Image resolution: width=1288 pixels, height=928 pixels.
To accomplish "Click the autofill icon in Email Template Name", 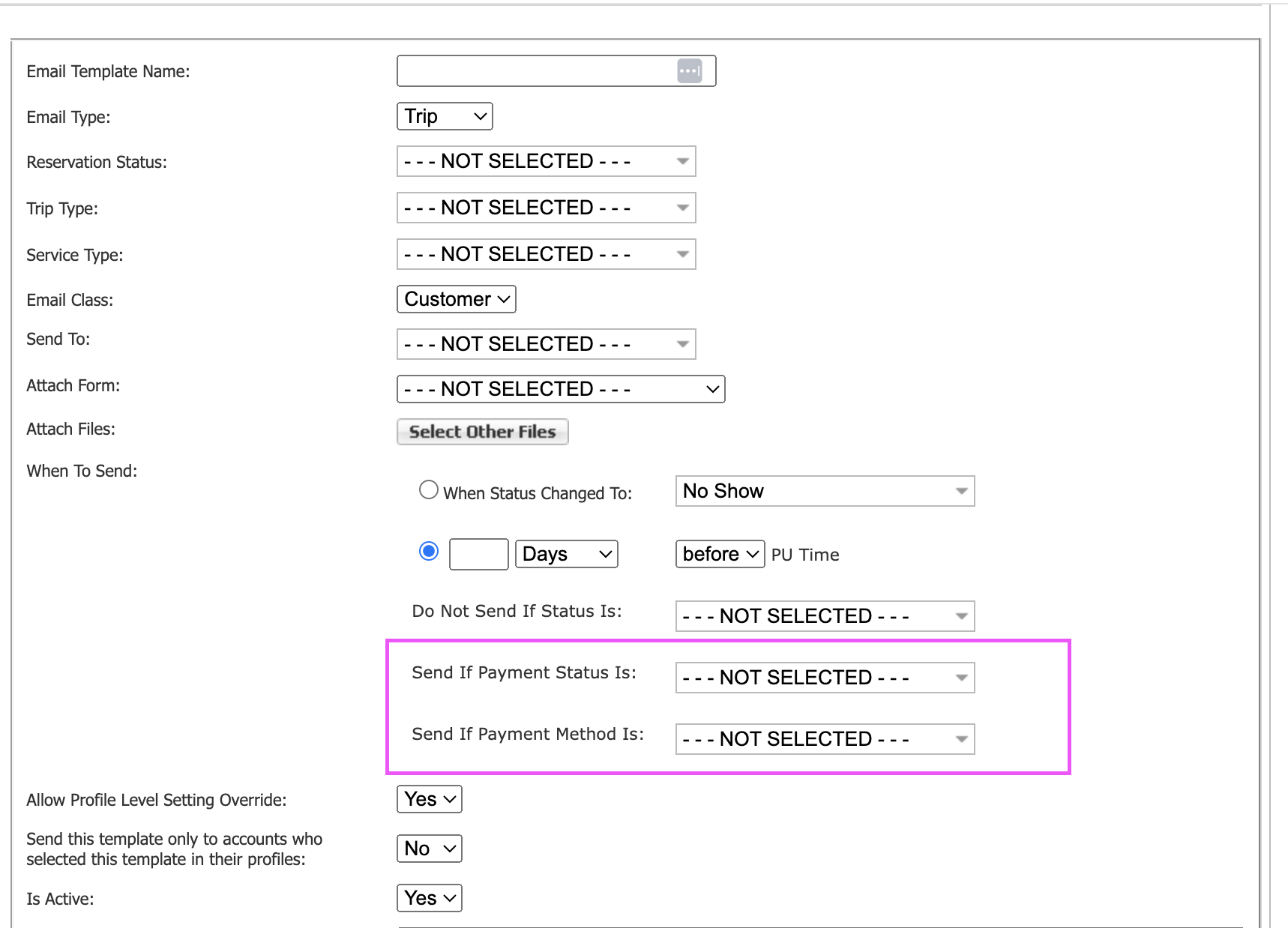I will (x=689, y=71).
